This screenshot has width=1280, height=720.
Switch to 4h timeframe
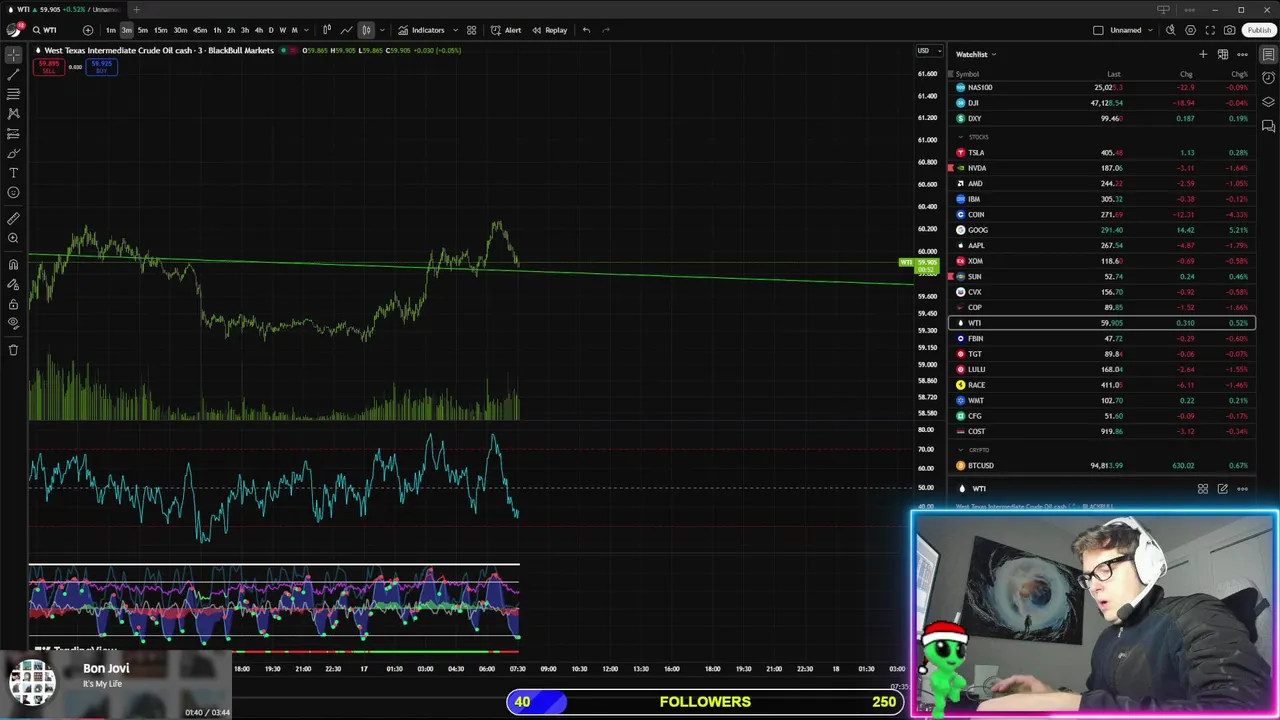coord(259,30)
